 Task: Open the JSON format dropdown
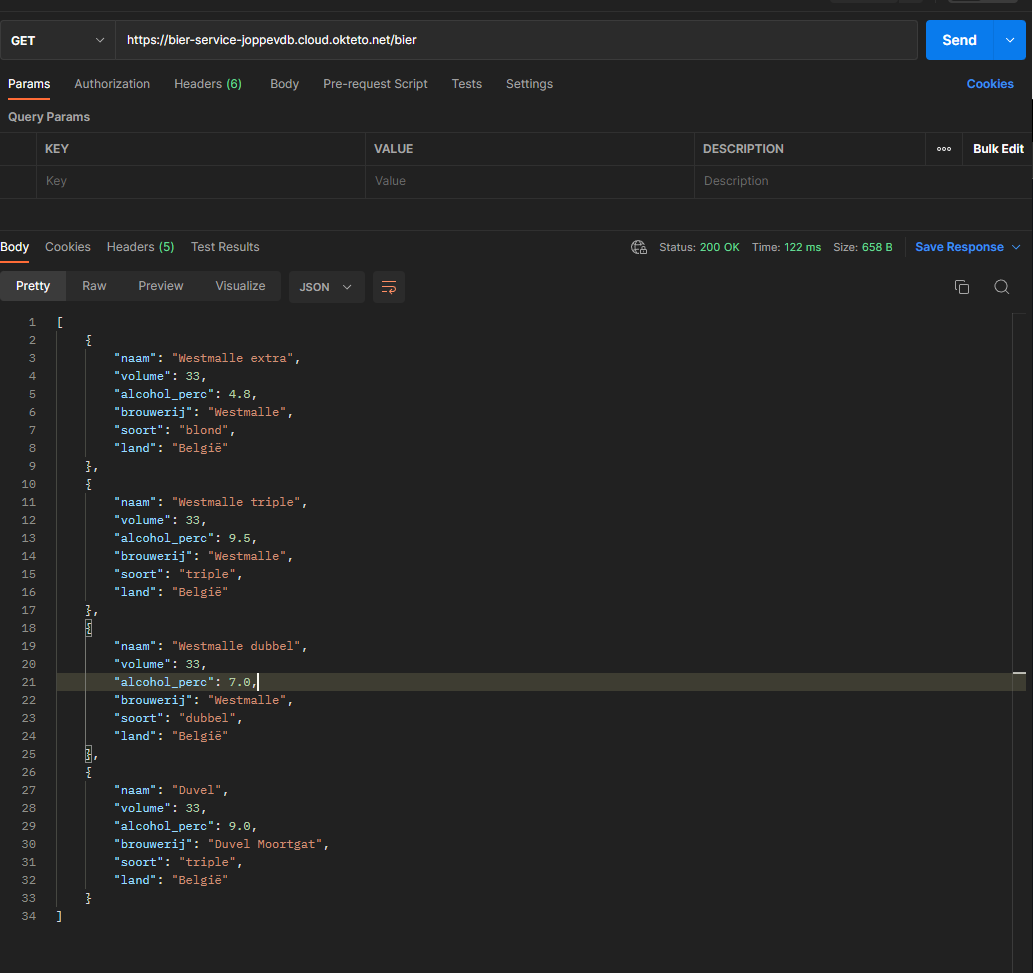click(326, 287)
